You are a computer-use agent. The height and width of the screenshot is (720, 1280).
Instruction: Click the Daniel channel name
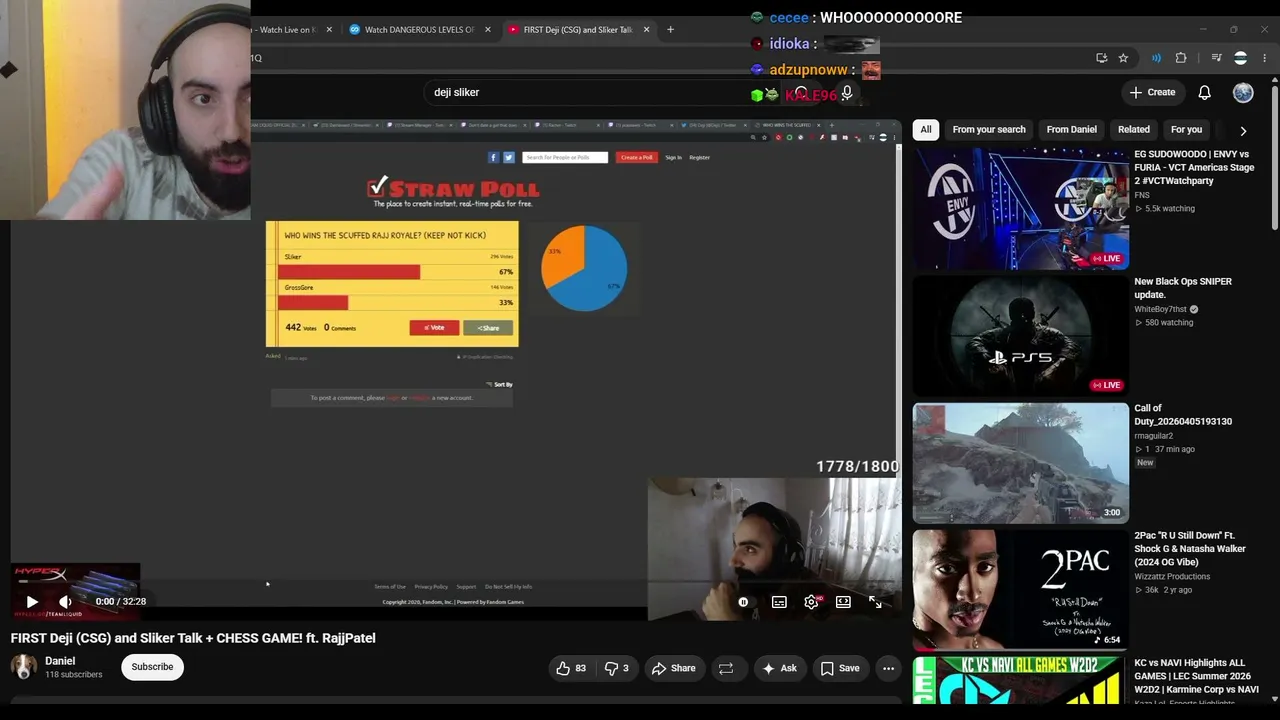[60, 661]
